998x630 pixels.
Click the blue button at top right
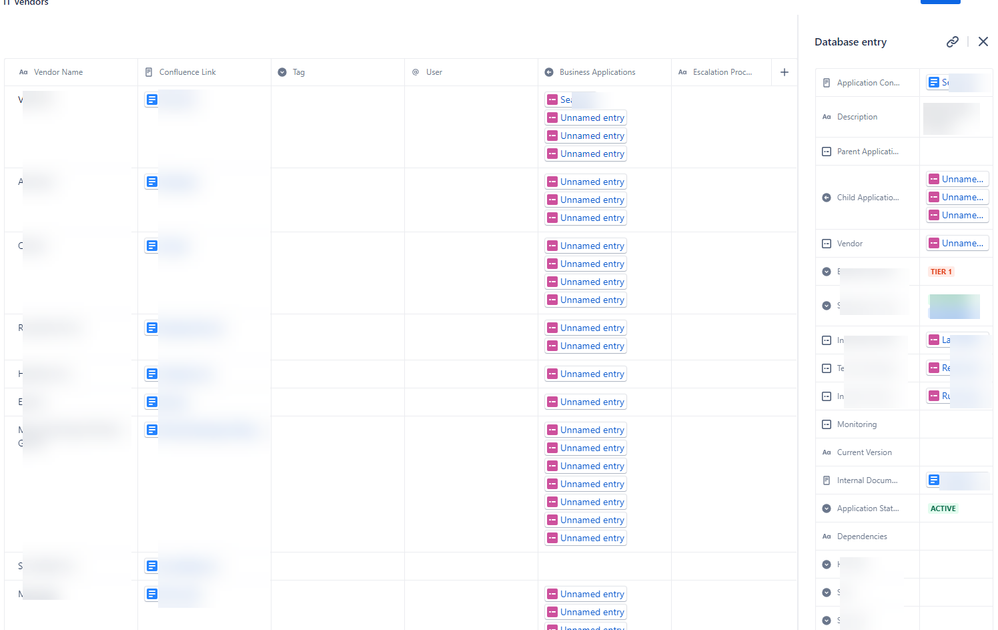click(x=940, y=2)
